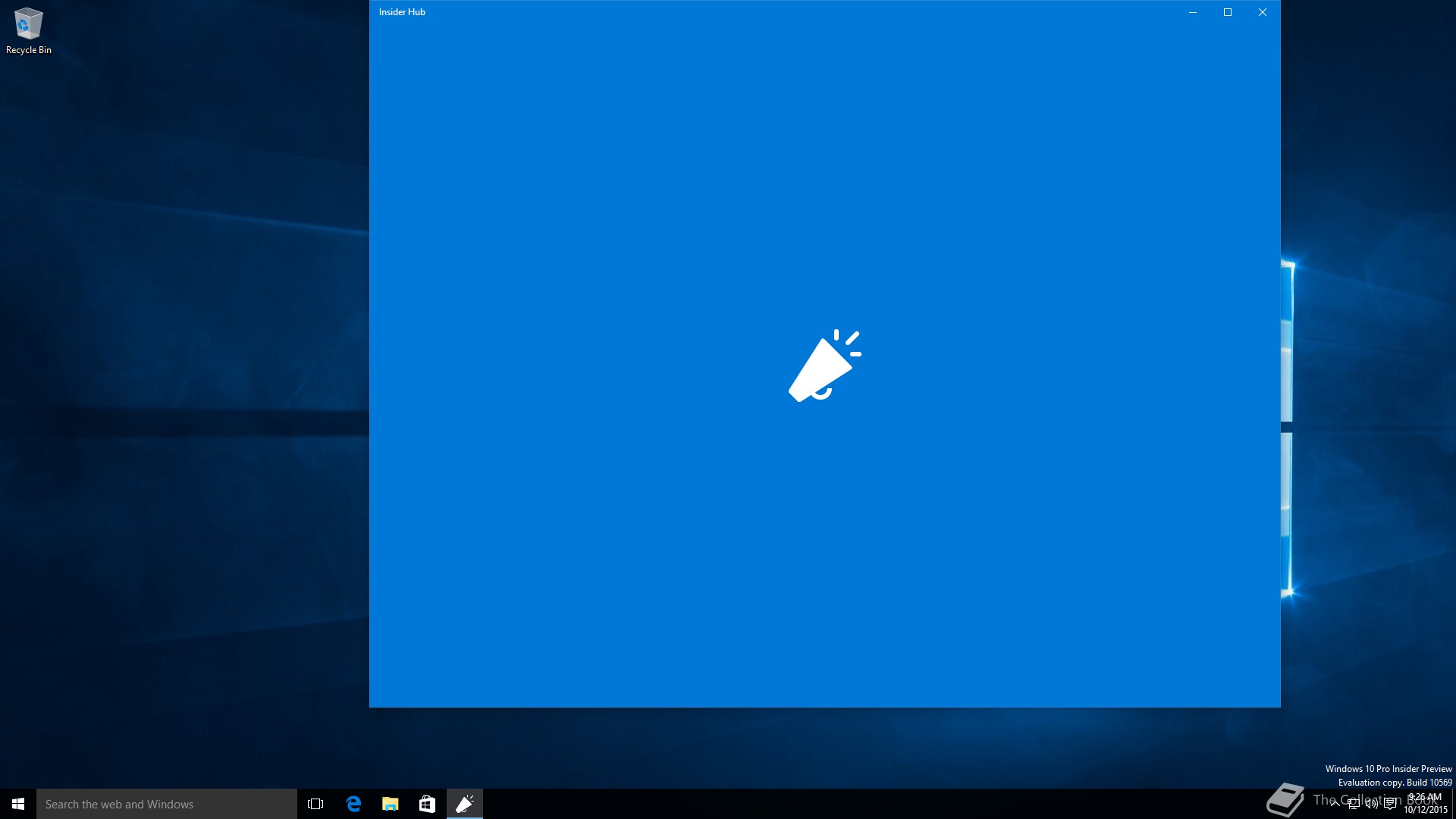Open the Action Center notifications icon
The height and width of the screenshot is (819, 1456).
(x=1390, y=804)
